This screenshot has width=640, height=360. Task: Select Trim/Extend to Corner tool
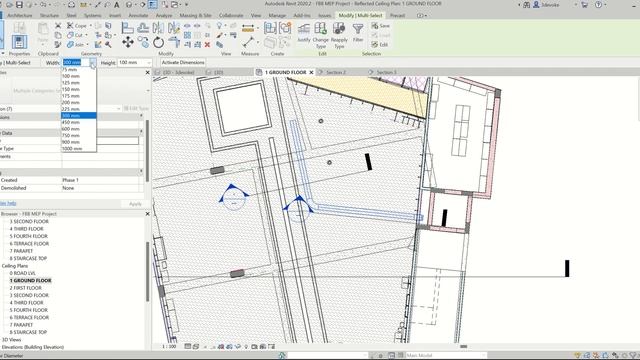coord(174,42)
